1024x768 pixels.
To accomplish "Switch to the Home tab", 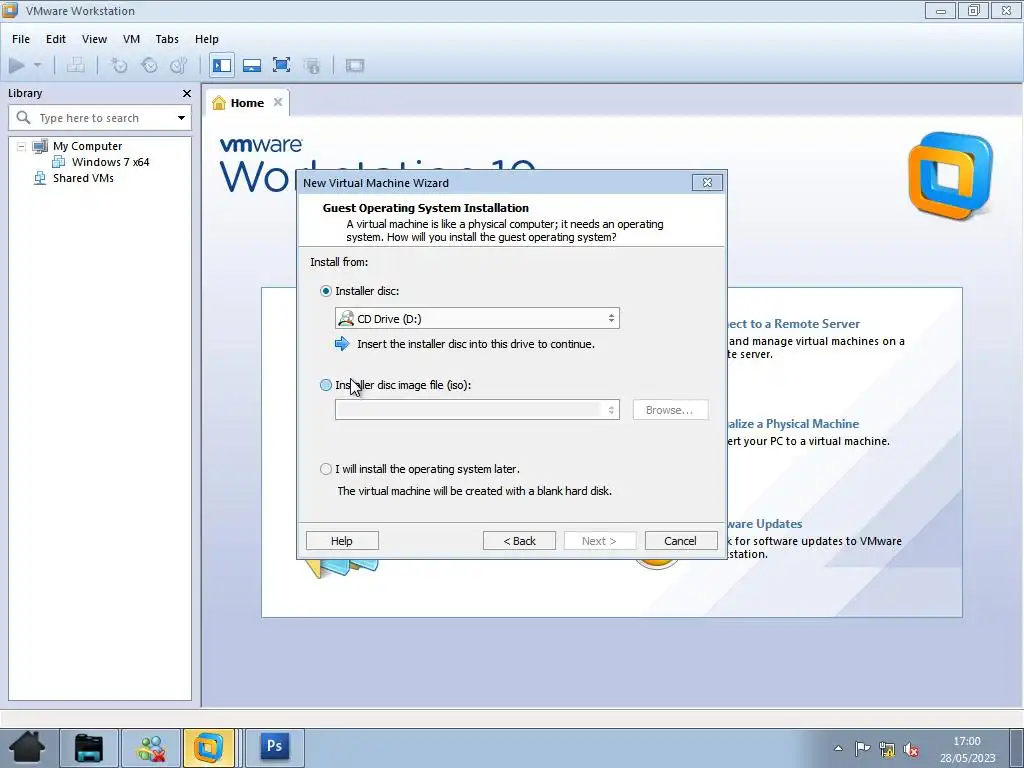I will pyautogui.click(x=247, y=103).
